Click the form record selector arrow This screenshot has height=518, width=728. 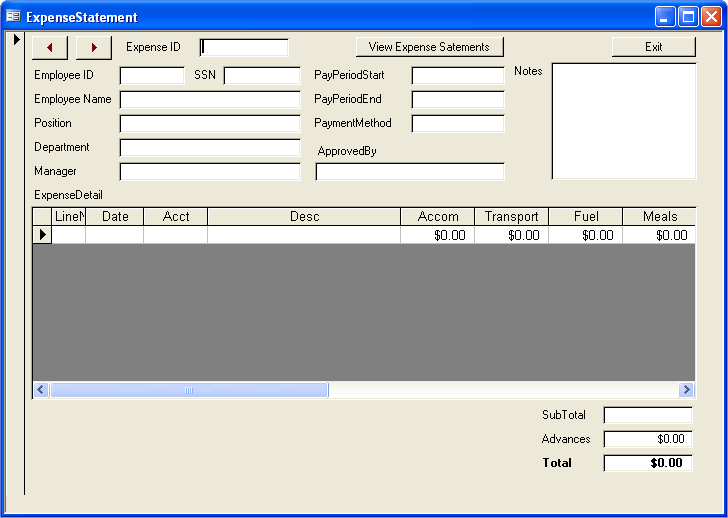pos(16,40)
